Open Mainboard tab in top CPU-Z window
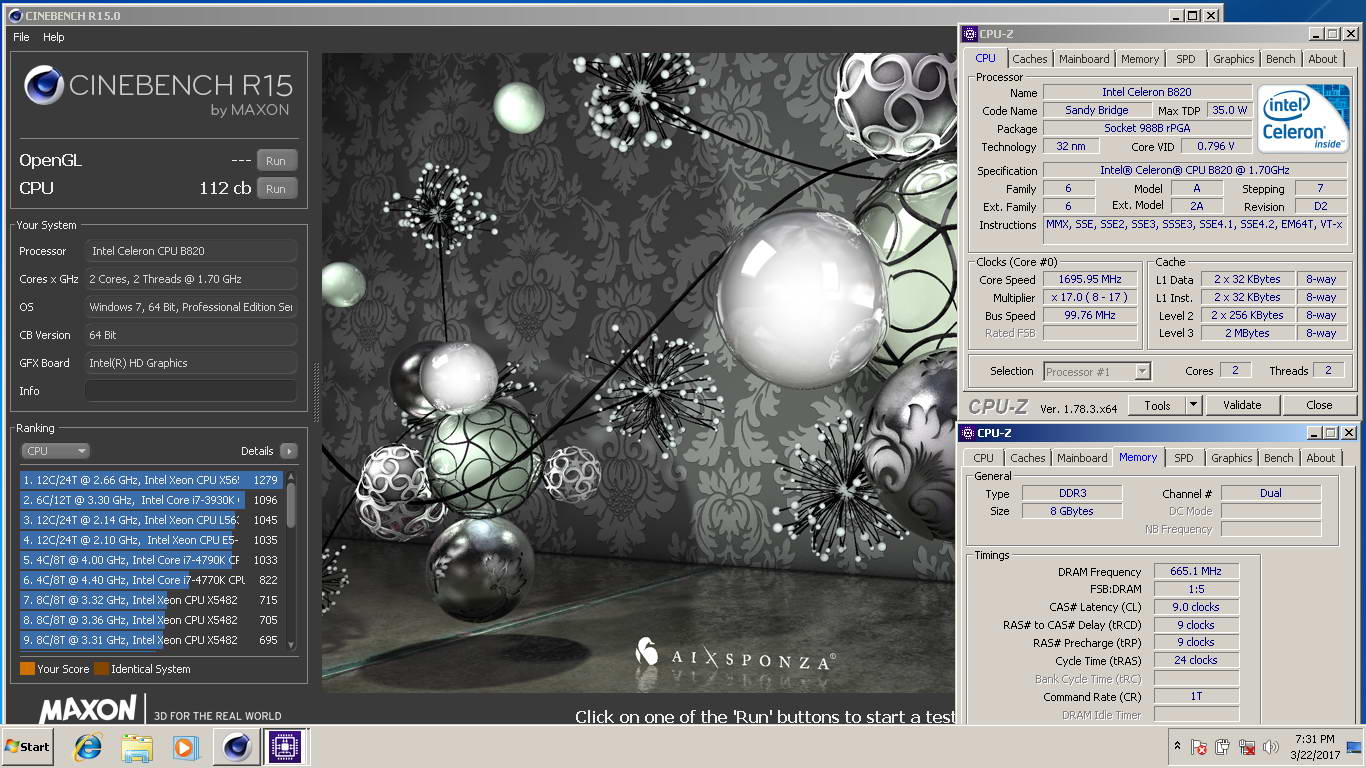The width and height of the screenshot is (1366, 768). pos(1084,59)
